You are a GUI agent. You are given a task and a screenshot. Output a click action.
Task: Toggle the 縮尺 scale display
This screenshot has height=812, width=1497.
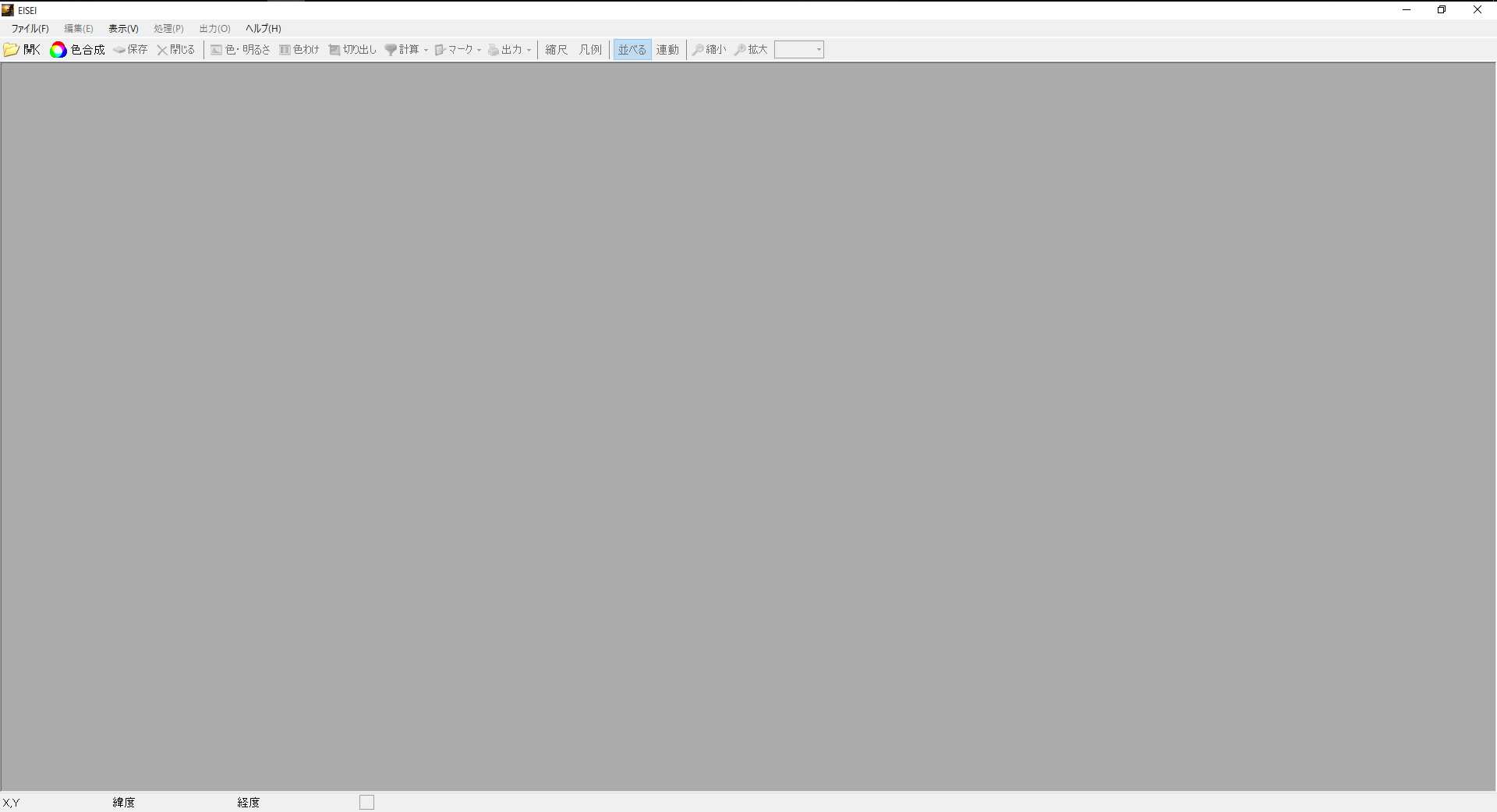pyautogui.click(x=557, y=50)
